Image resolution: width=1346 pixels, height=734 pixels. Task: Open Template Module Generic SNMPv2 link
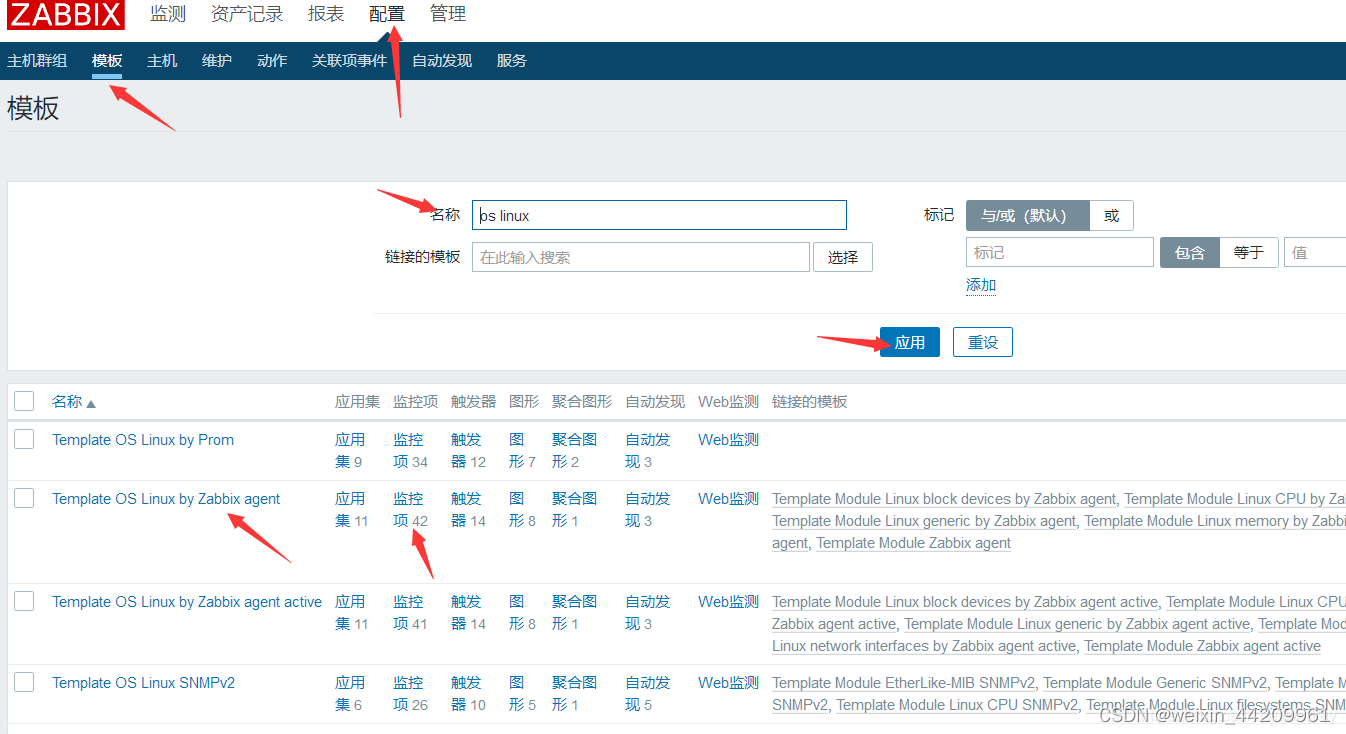(1155, 683)
